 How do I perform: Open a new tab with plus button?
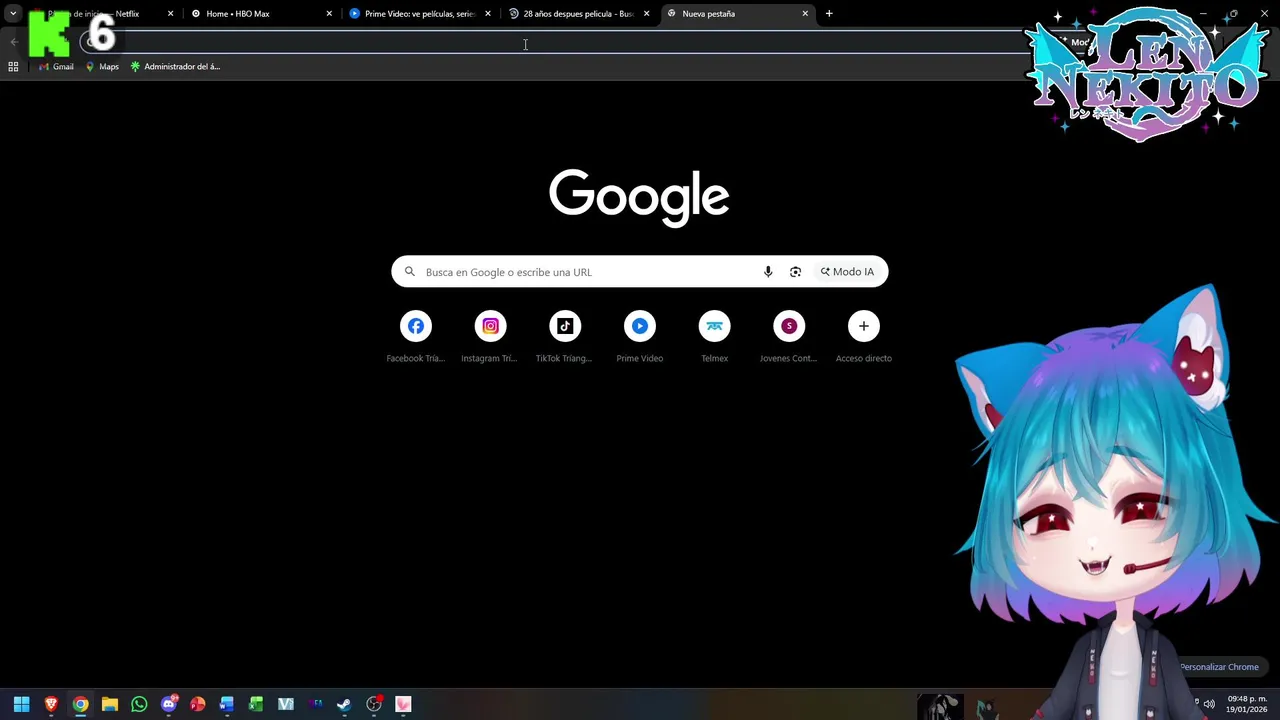tap(829, 14)
